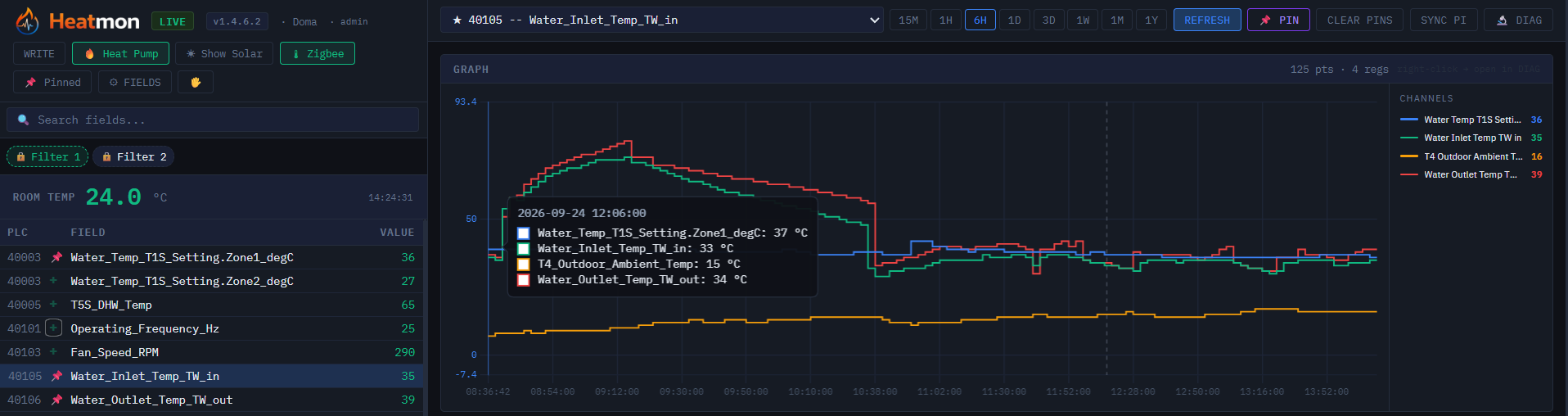Toggle Water Inlet Temp TW in channel label

click(1472, 138)
